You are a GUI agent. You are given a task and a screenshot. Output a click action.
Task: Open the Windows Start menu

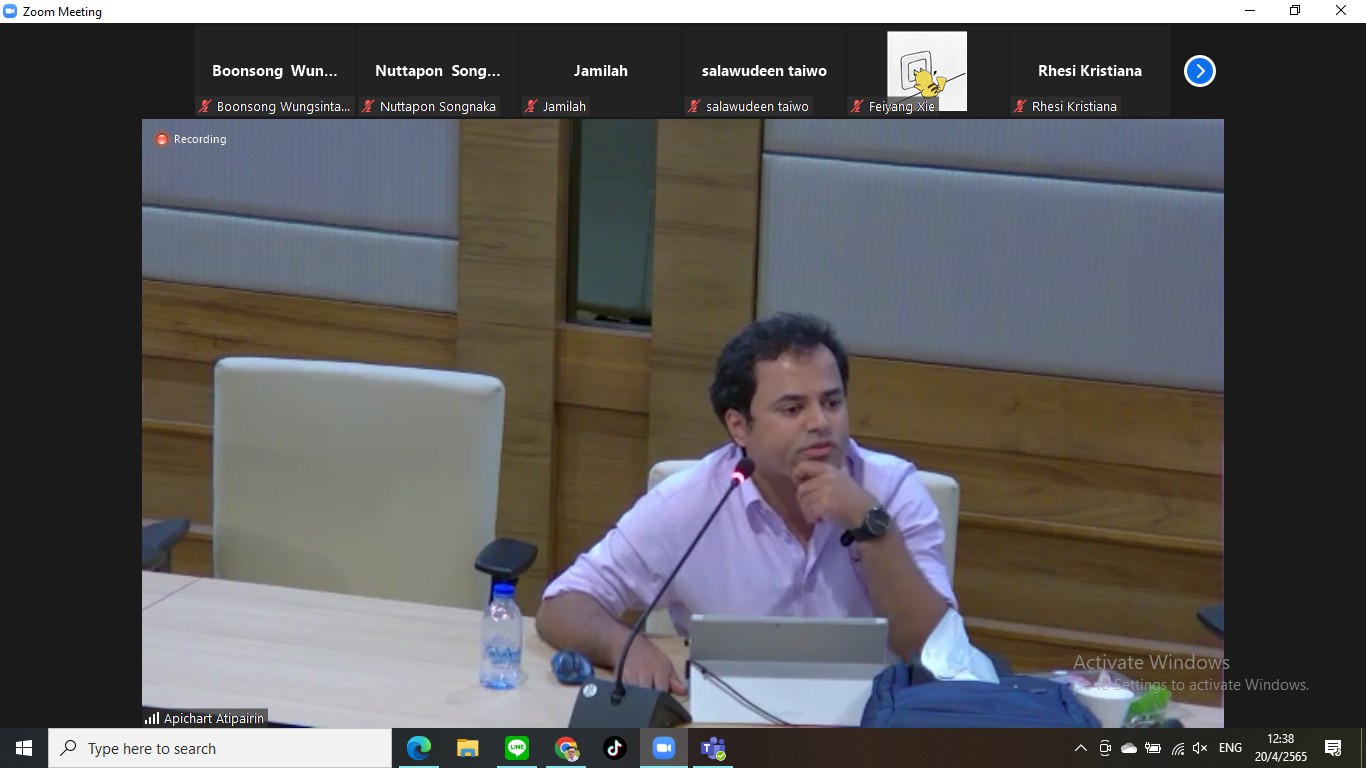(x=24, y=748)
